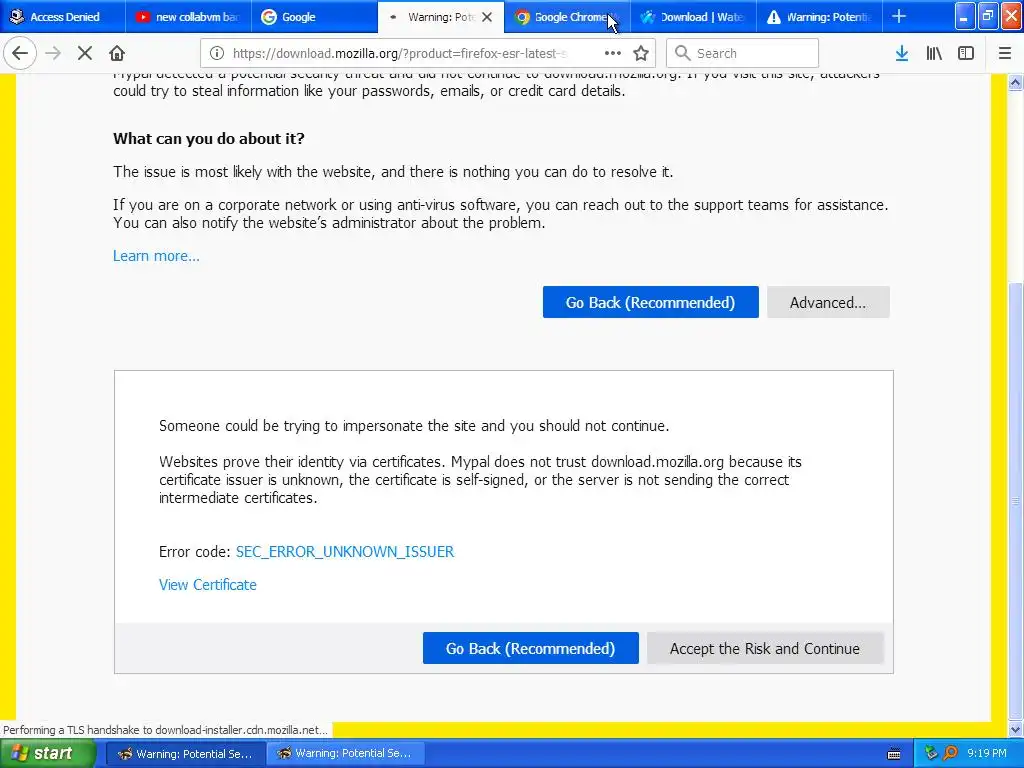Open the downloads arrow panel
The height and width of the screenshot is (768, 1024).
pos(902,53)
